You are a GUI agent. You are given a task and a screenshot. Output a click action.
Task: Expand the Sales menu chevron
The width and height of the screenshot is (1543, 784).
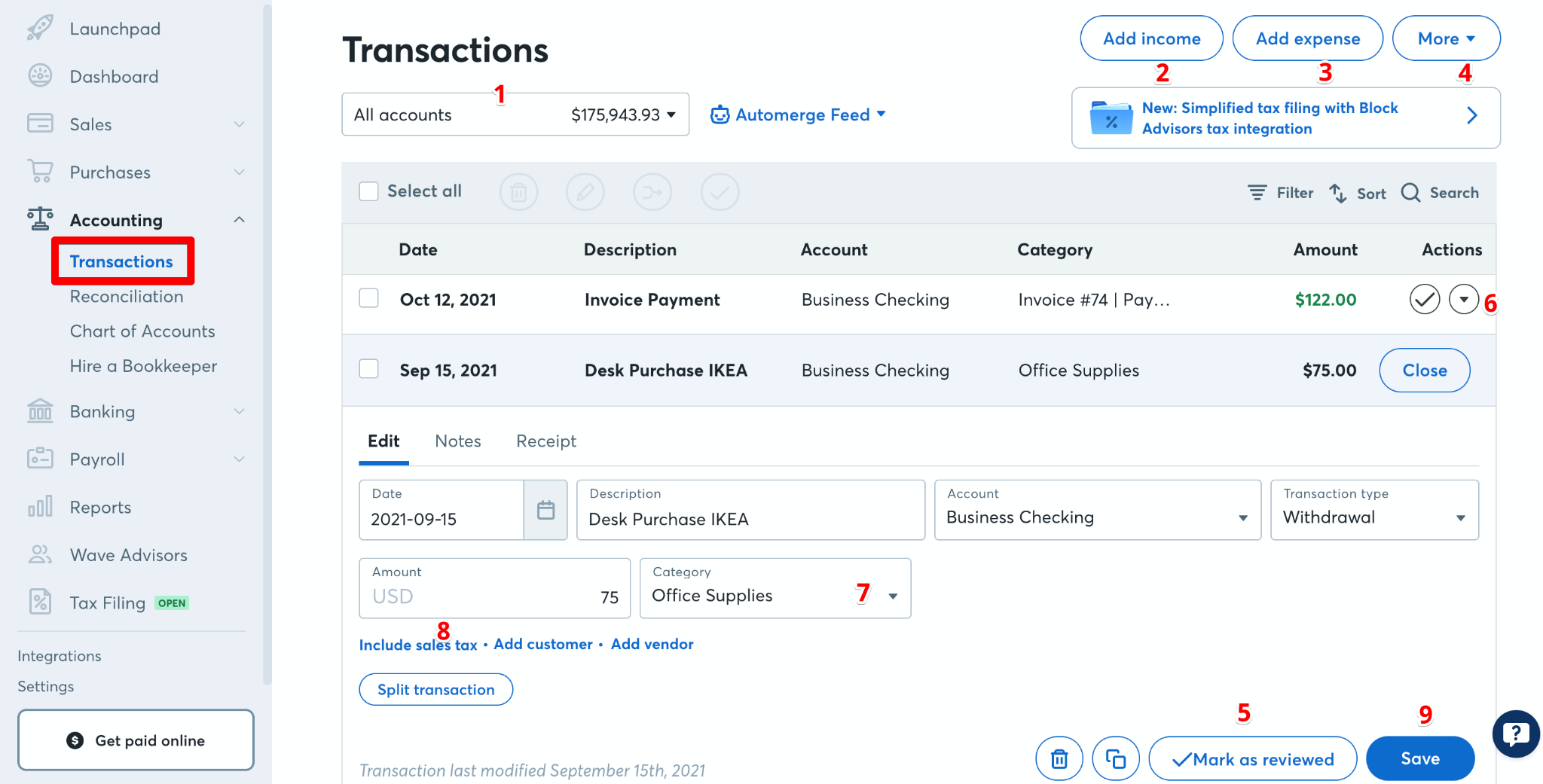(x=239, y=124)
